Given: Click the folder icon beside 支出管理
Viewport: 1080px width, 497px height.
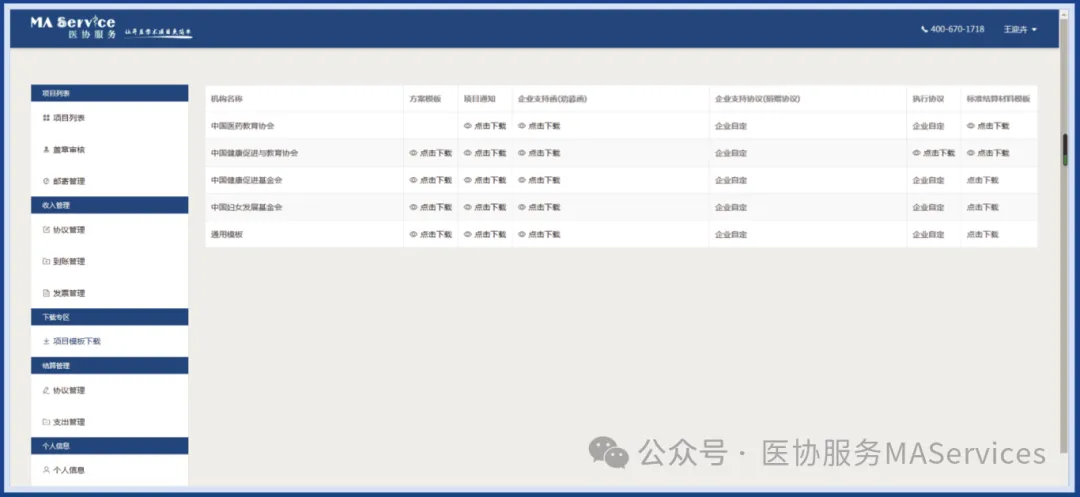Looking at the screenshot, I should coord(46,422).
